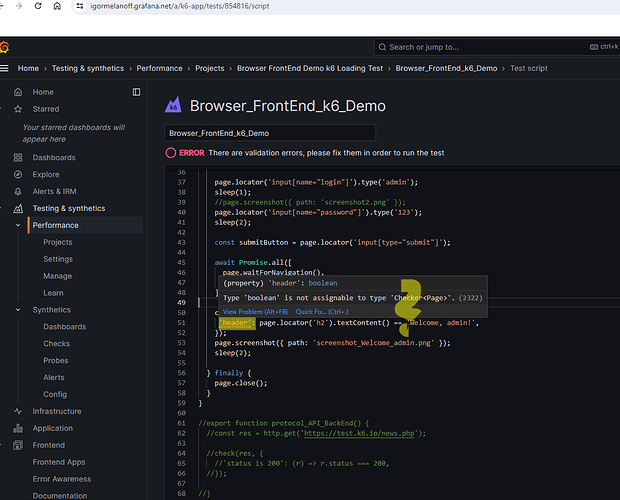Click the browser home icon

coord(57,6)
